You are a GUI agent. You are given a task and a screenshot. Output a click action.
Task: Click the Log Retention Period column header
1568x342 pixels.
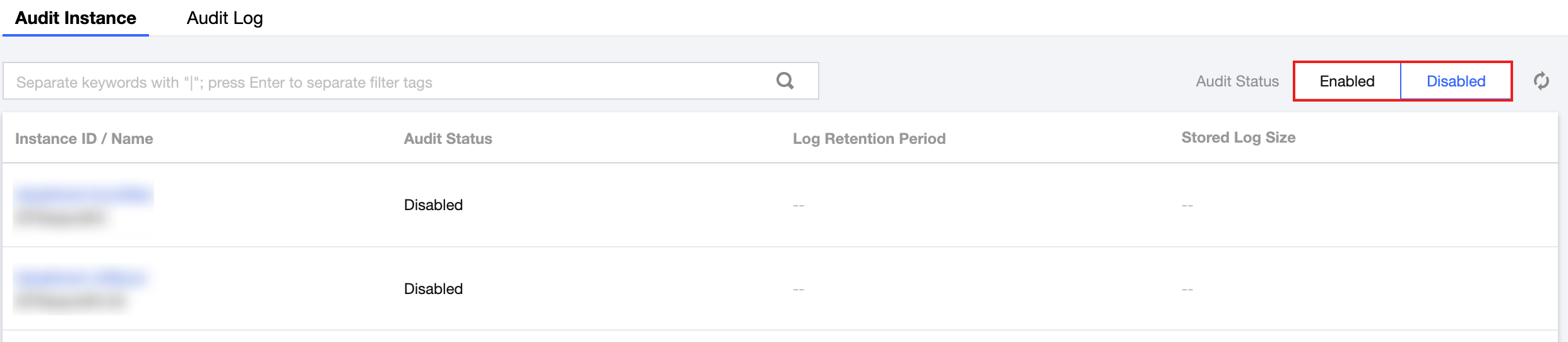tap(869, 139)
